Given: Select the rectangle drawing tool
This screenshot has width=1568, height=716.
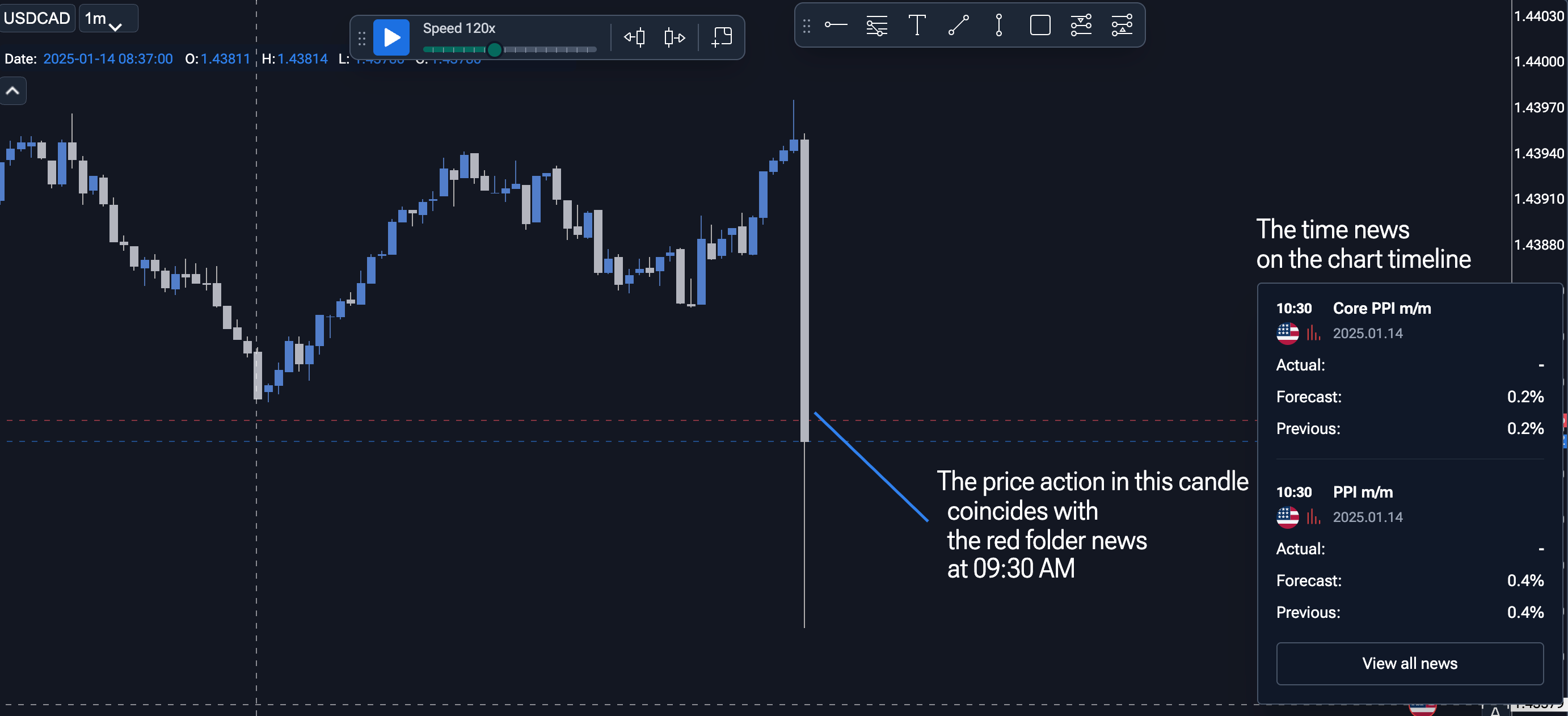Looking at the screenshot, I should [x=1040, y=25].
